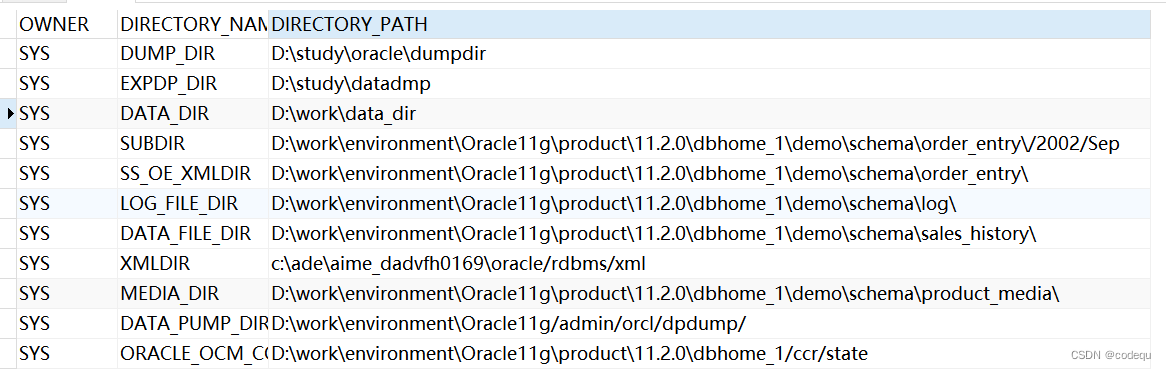Sort by the OWNER column header

(67, 25)
